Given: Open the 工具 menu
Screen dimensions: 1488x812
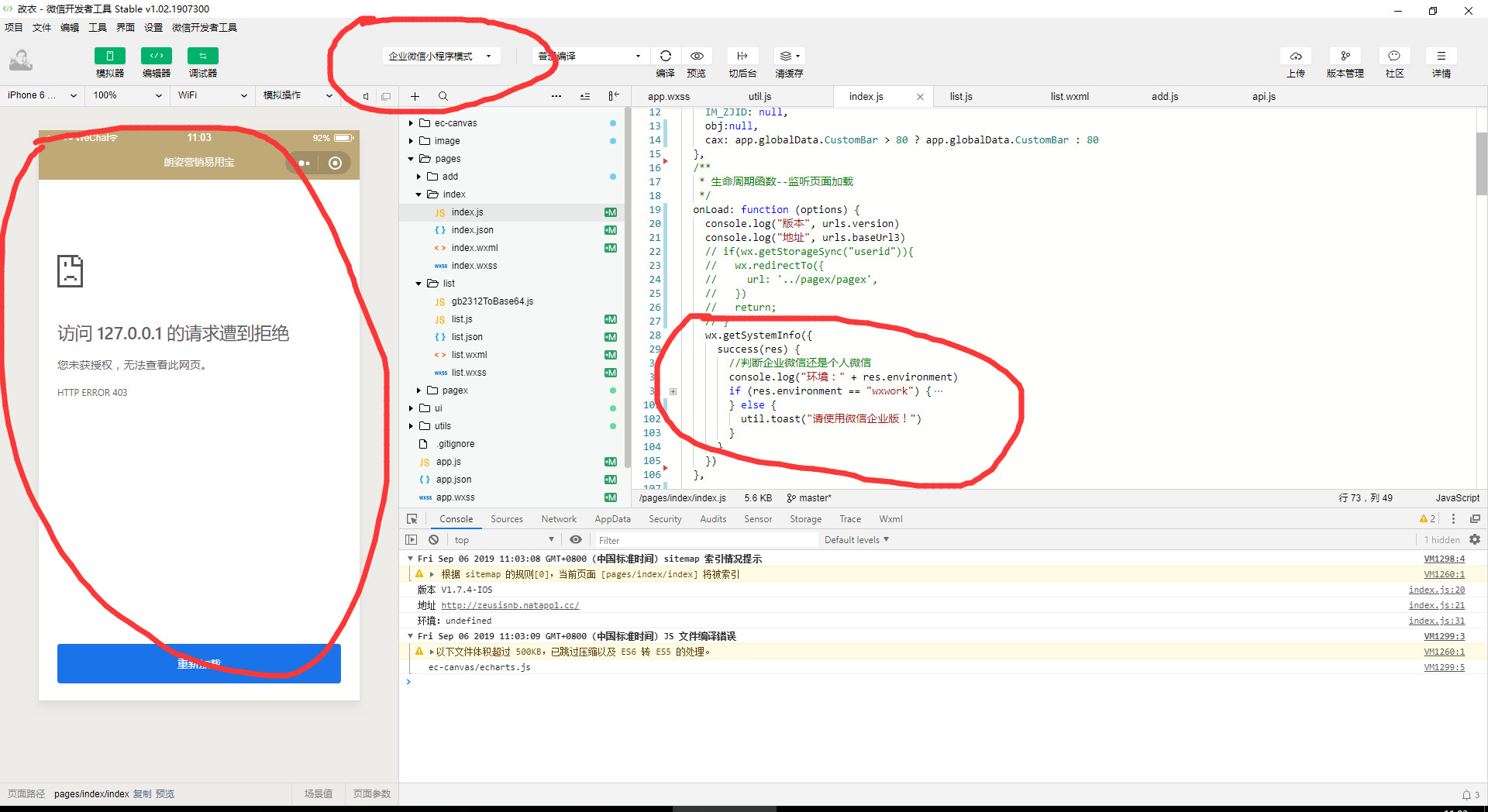Looking at the screenshot, I should pos(98,27).
